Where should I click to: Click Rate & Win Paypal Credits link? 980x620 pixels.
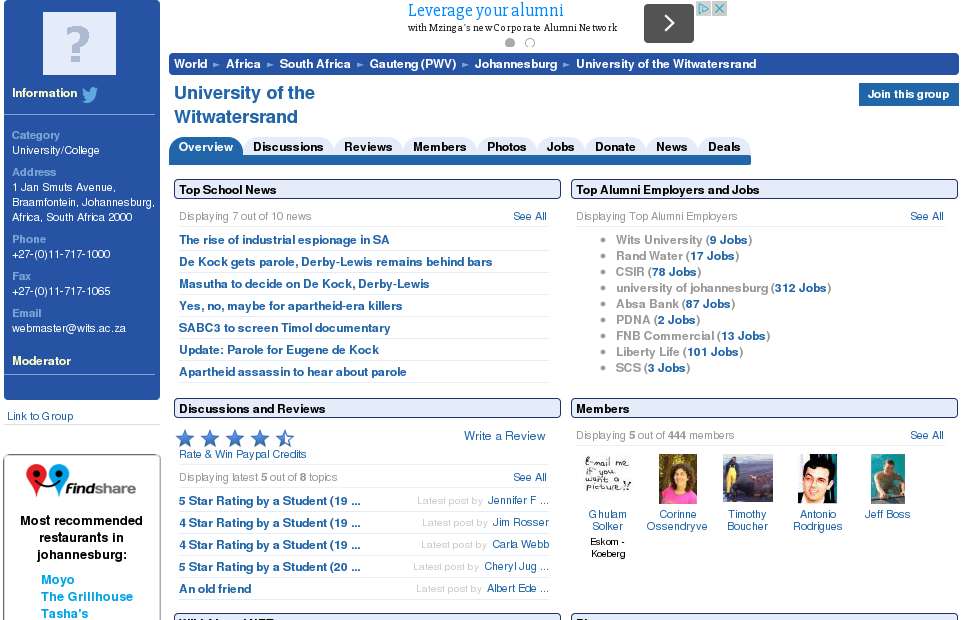242,454
